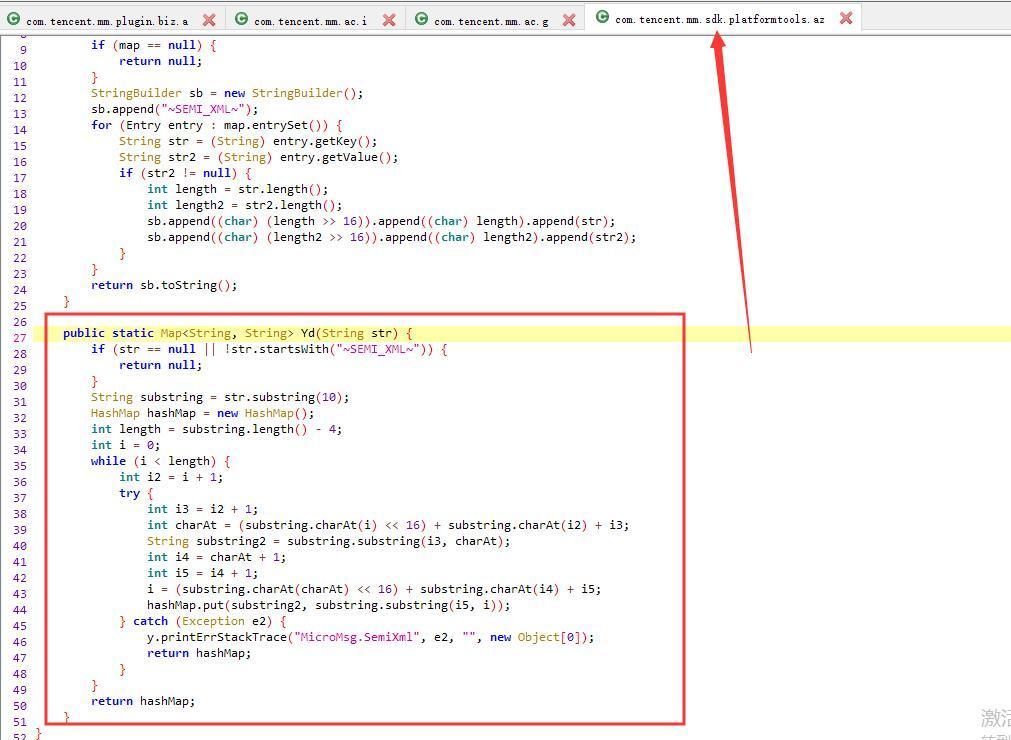Image resolution: width=1011 pixels, height=740 pixels.
Task: Open the com.tencent.mm.ac.g tab
Action: tap(491, 21)
